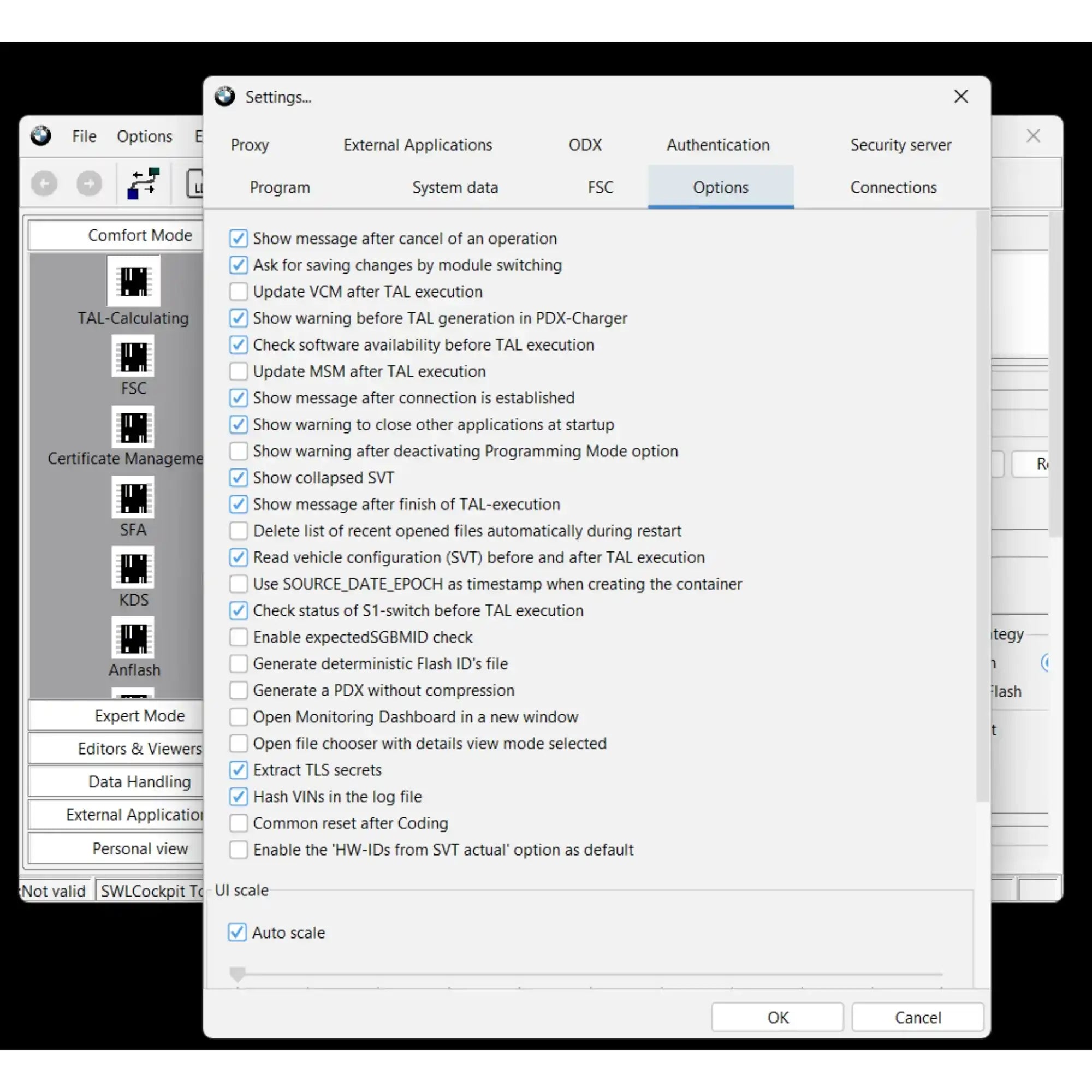Open the Certificate Management module icon
The width and height of the screenshot is (1092, 1092).
pos(133,427)
